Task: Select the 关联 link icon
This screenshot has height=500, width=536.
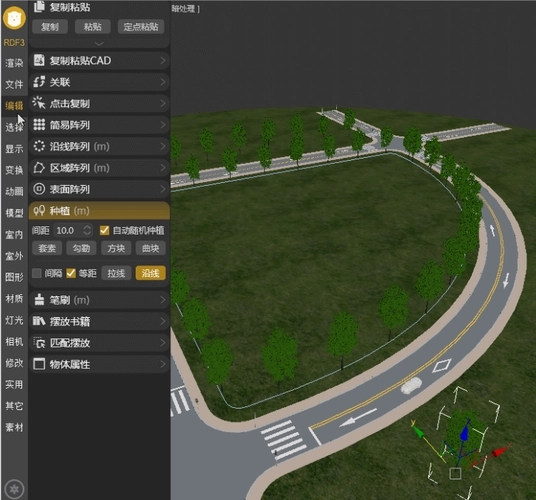Action: click(x=39, y=82)
